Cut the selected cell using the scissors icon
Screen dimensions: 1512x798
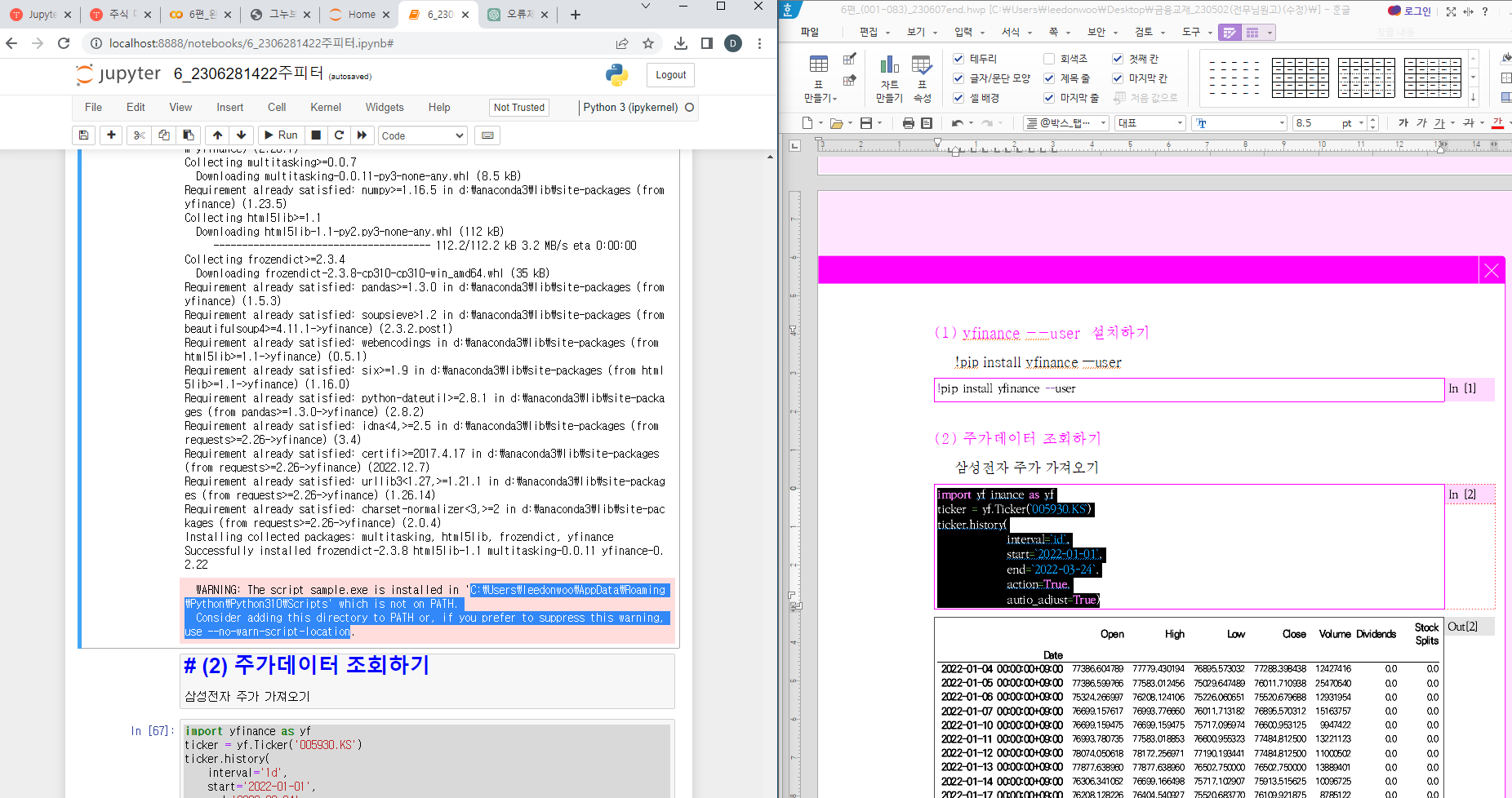(x=140, y=135)
